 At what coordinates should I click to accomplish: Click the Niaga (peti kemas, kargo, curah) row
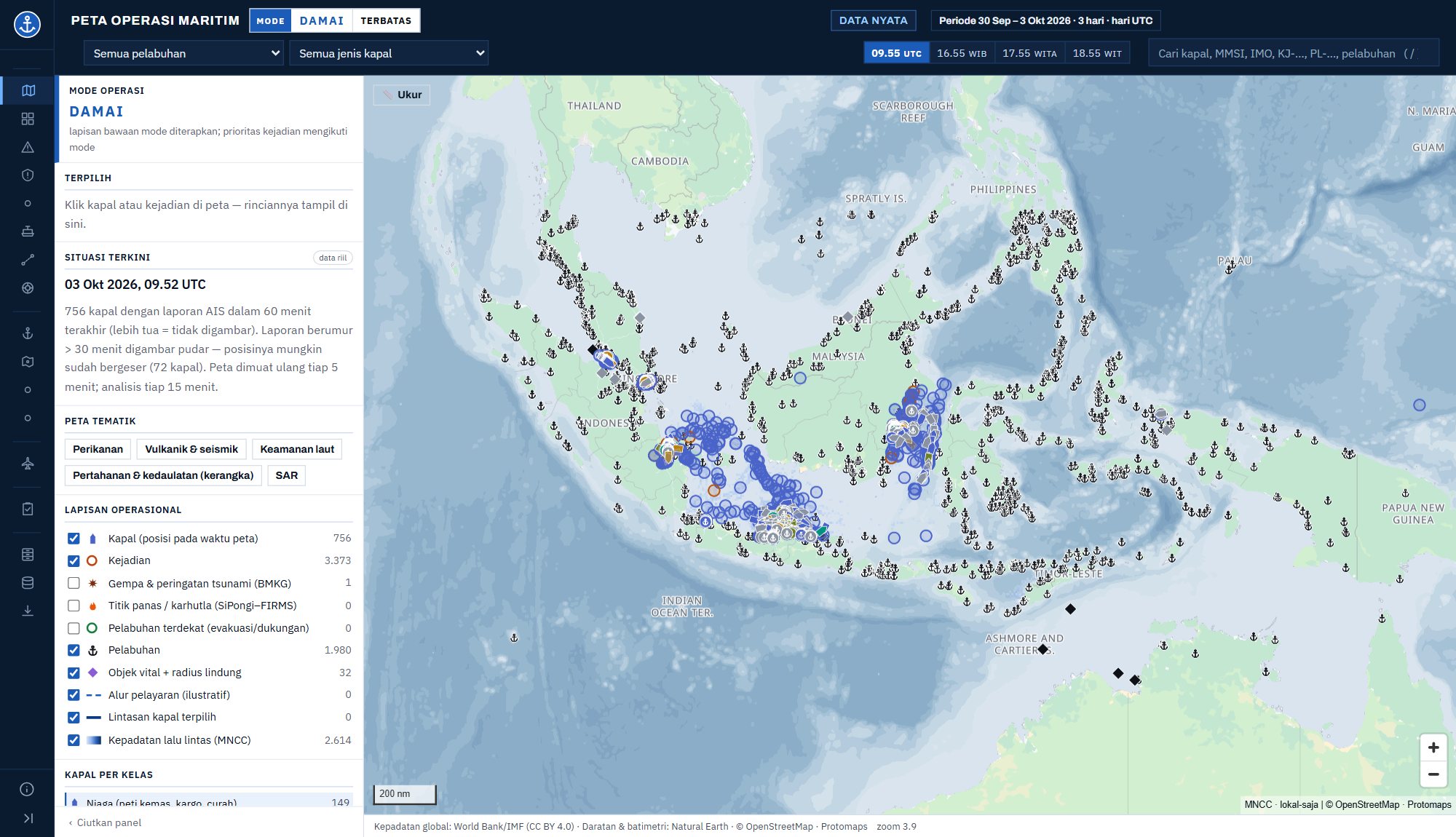(209, 801)
